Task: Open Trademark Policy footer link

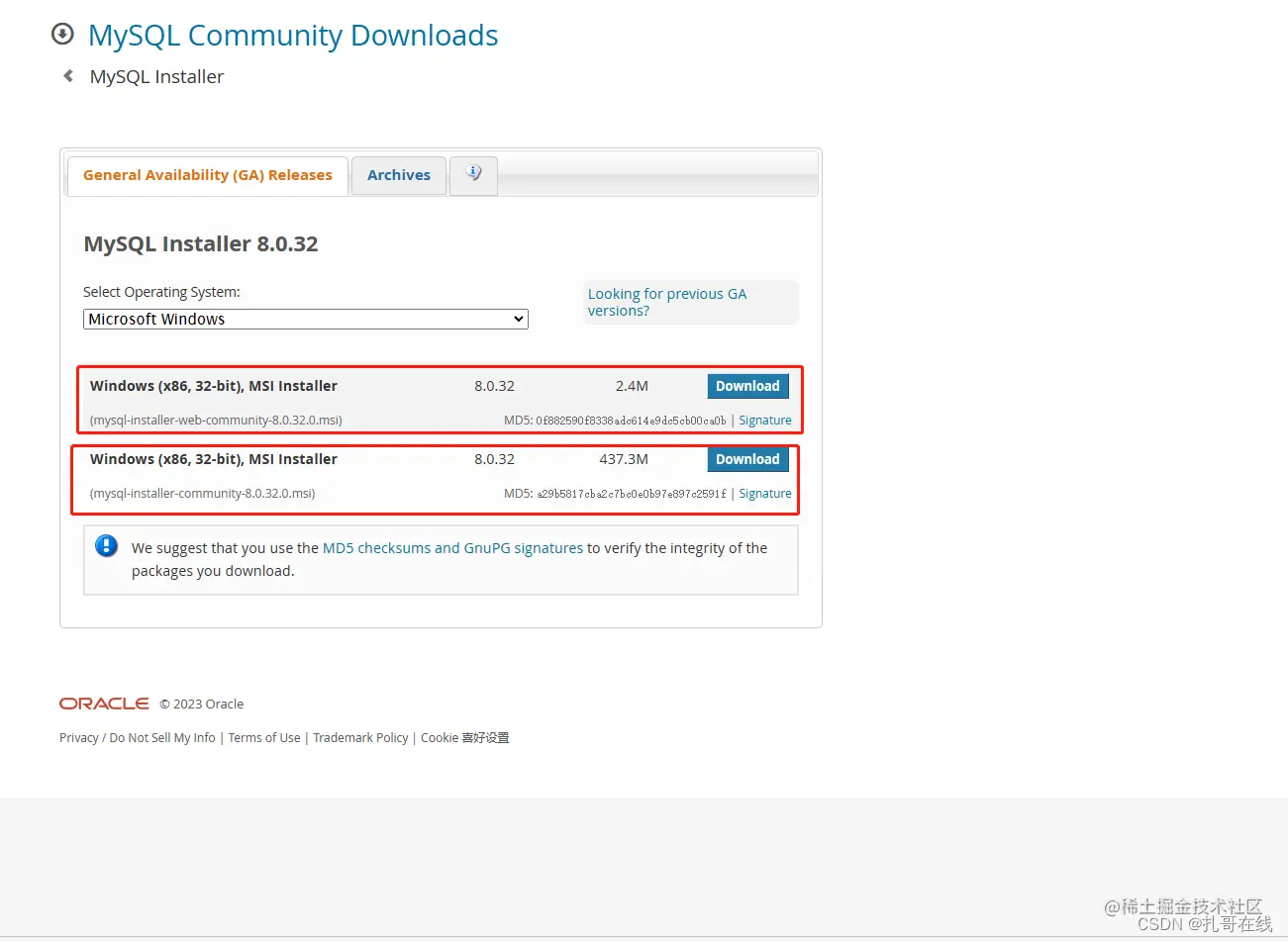Action: [x=360, y=738]
